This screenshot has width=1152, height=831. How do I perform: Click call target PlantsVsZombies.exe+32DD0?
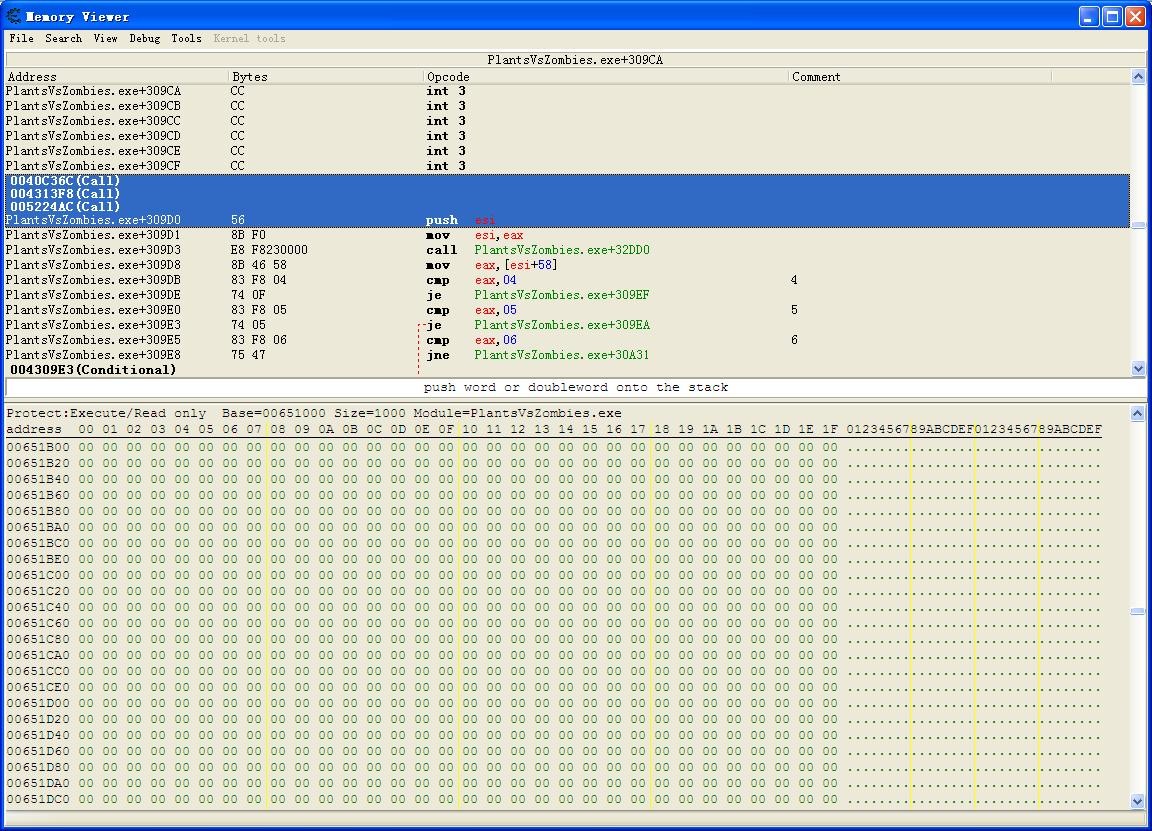pyautogui.click(x=562, y=251)
